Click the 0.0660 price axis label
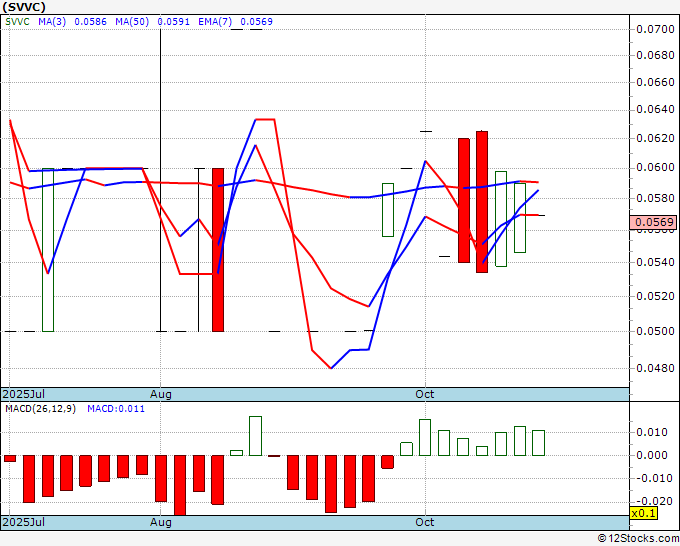Viewport: 680px width, 546px height. pos(655,82)
